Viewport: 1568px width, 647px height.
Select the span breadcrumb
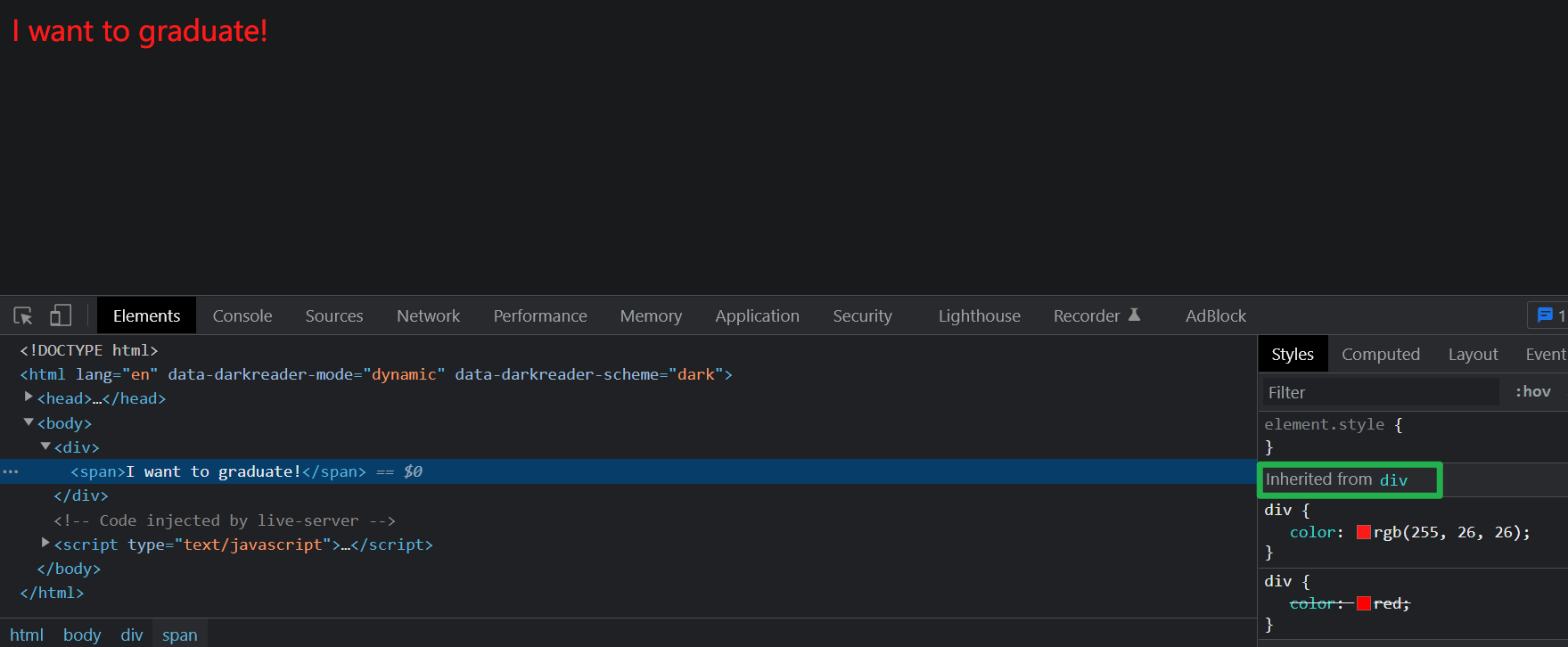[180, 635]
